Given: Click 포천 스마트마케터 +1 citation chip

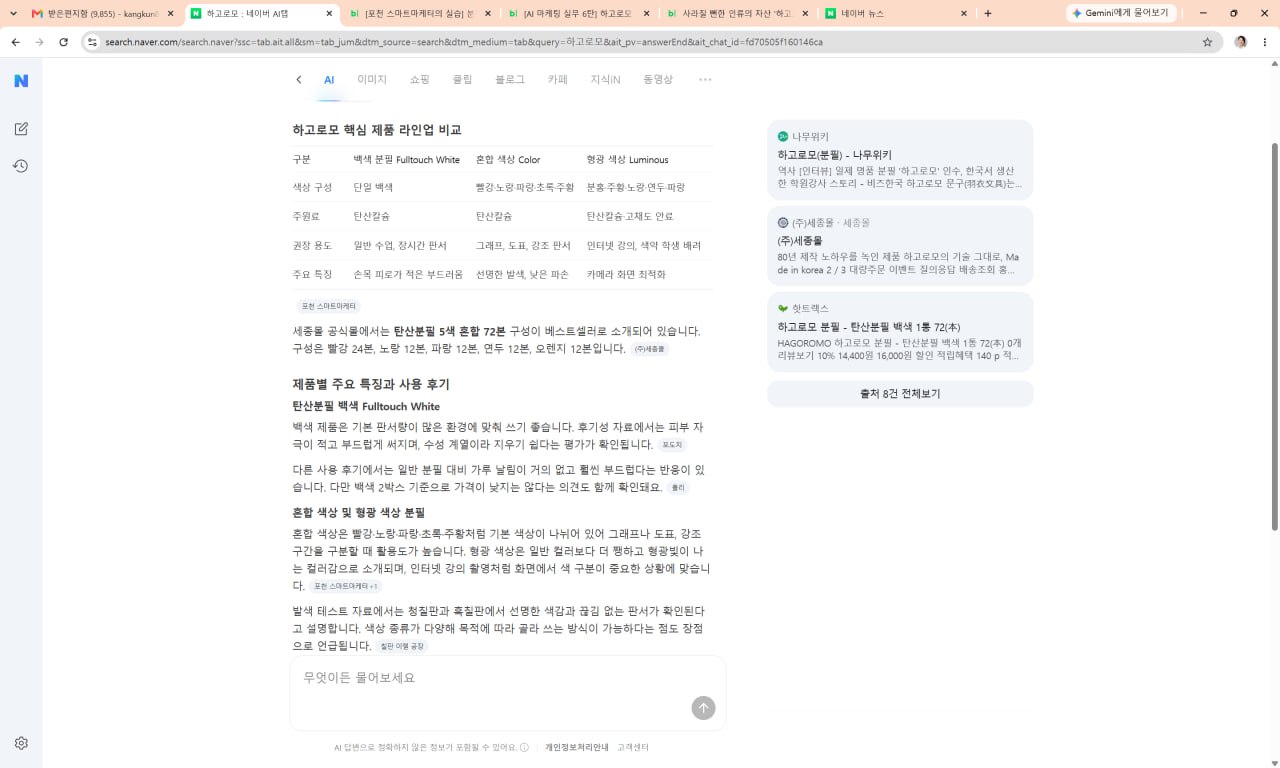Looking at the screenshot, I should click(344, 586).
